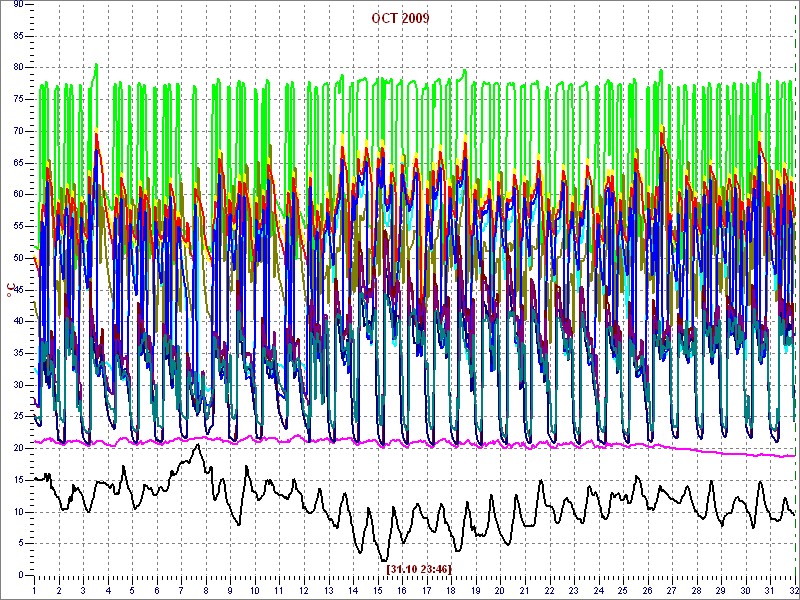Click the "OCT 2009" chart title
Image resolution: width=800 pixels, height=600 pixels.
(400, 18)
